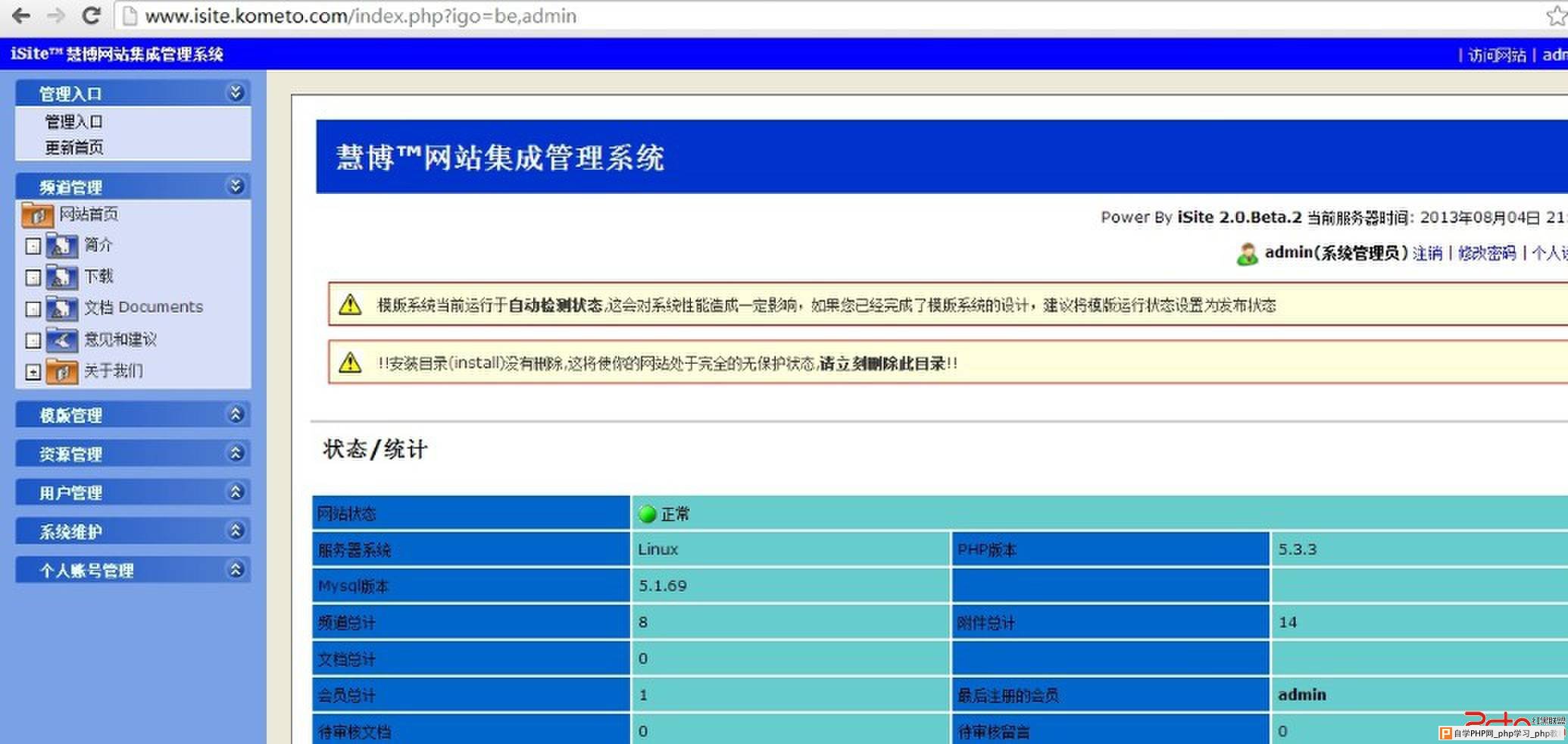1568x744 pixels.
Task: Open the 个人账号管理 section header
Action: [x=133, y=570]
